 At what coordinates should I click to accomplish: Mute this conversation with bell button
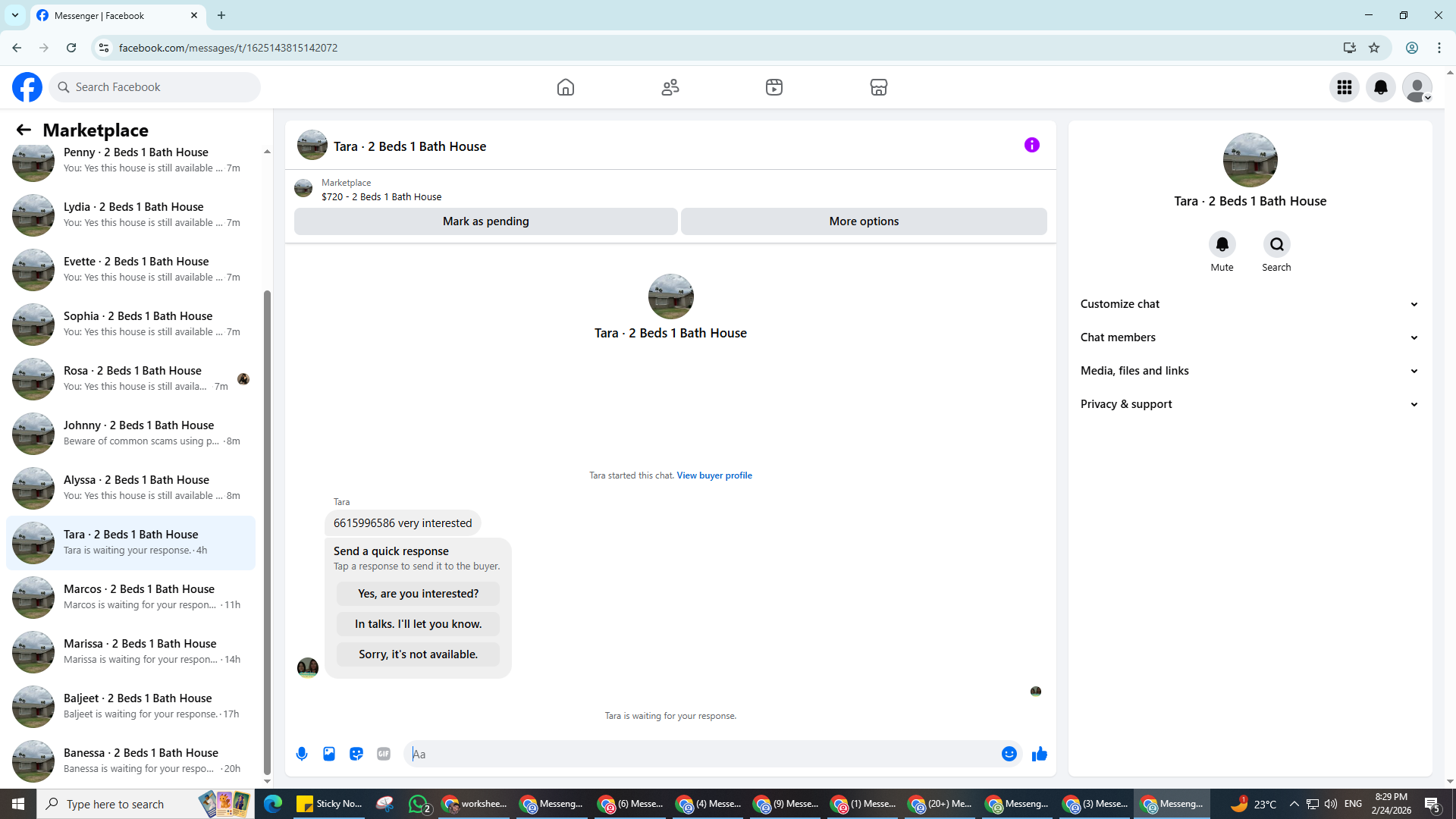click(x=1222, y=244)
